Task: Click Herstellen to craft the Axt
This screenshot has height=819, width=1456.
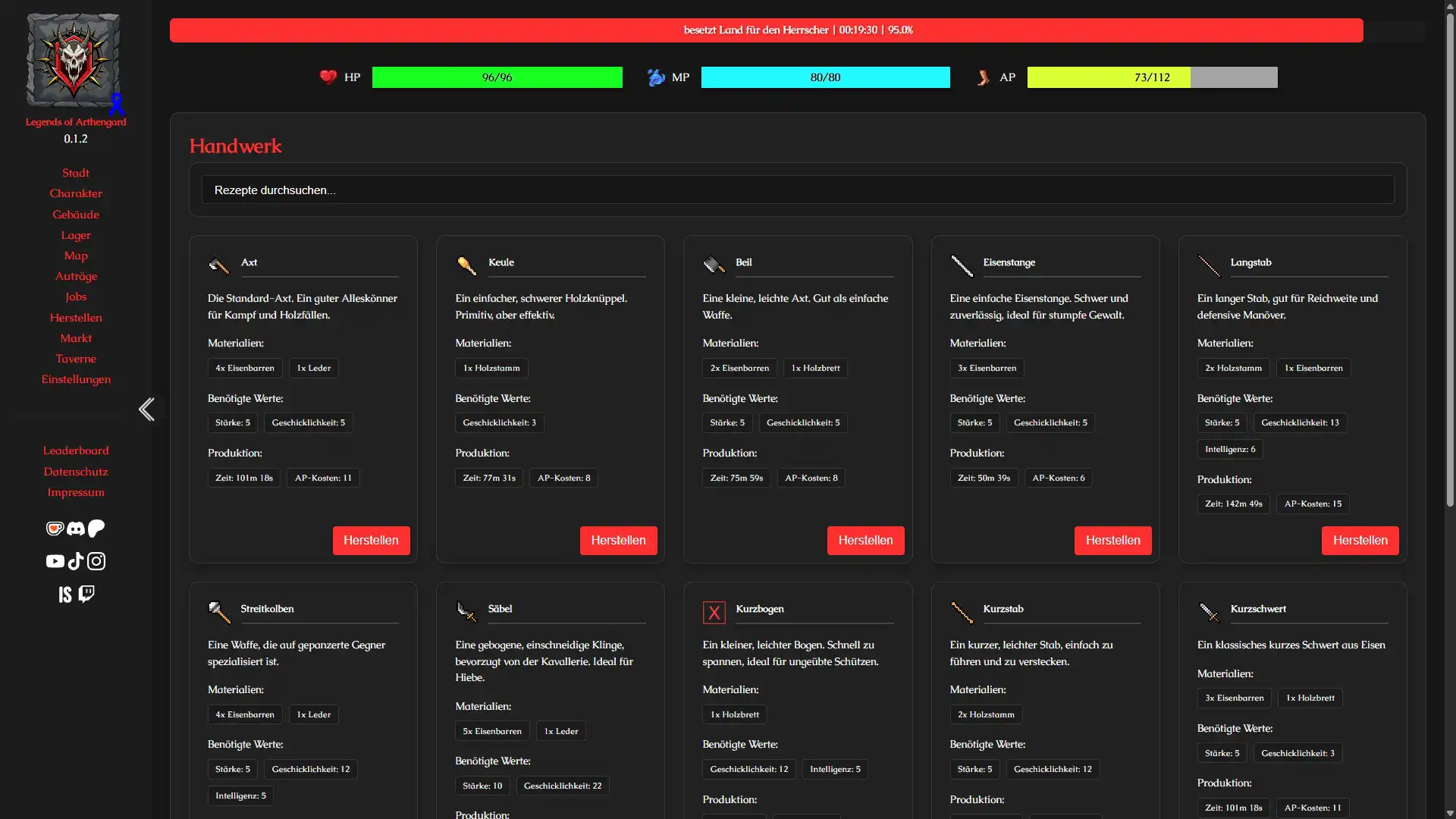Action: coord(371,540)
